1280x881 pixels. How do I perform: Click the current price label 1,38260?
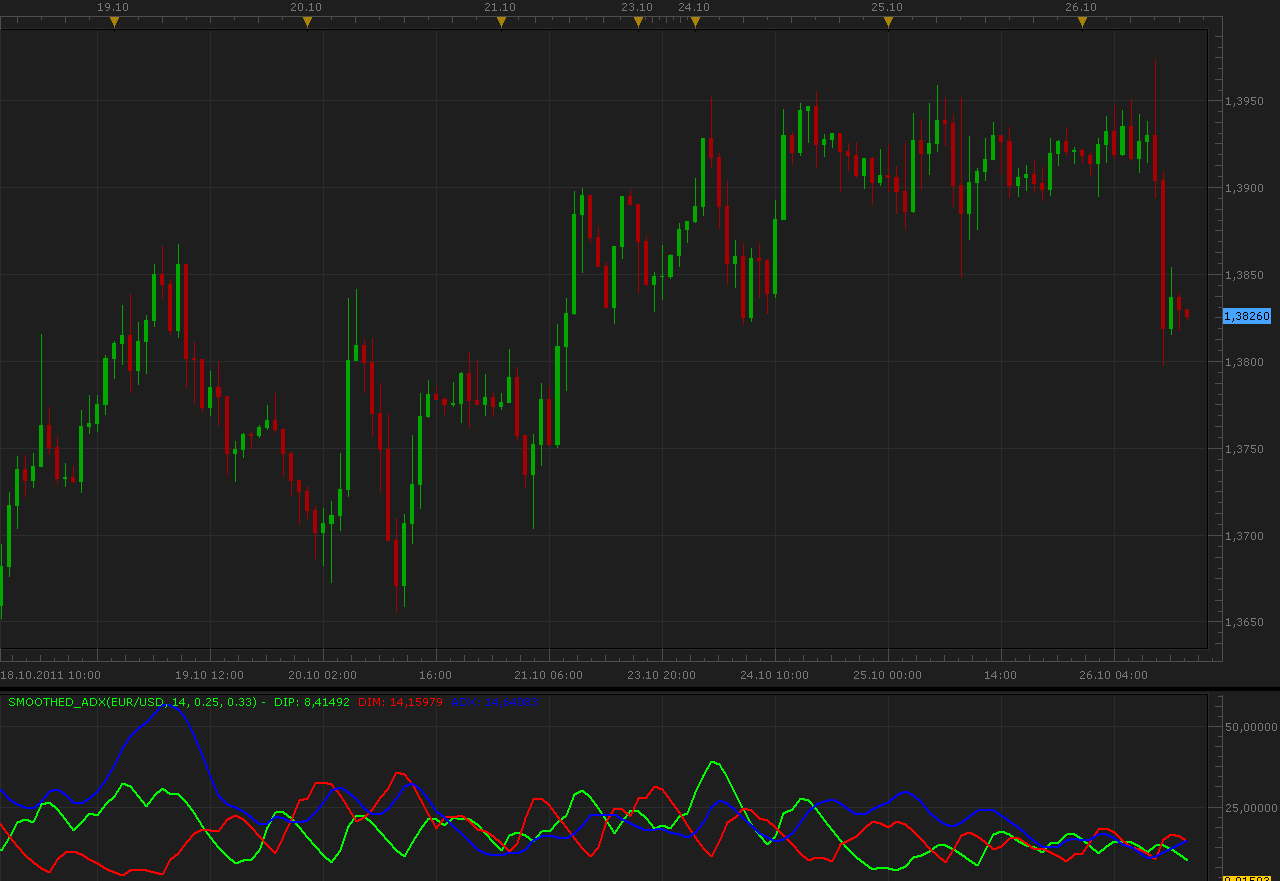pyautogui.click(x=1247, y=316)
